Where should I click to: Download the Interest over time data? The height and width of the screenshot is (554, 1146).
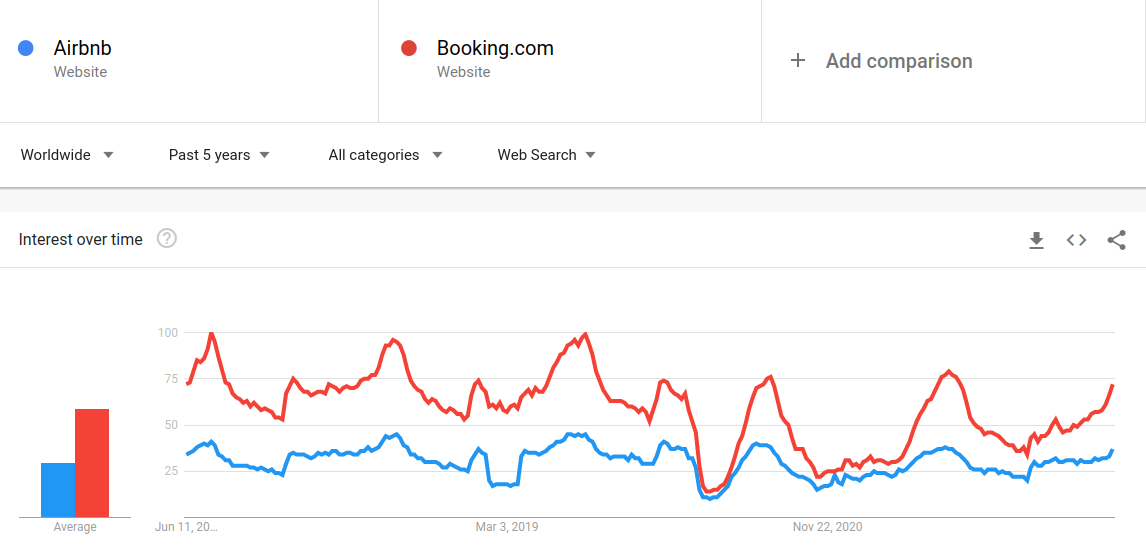[x=1036, y=240]
